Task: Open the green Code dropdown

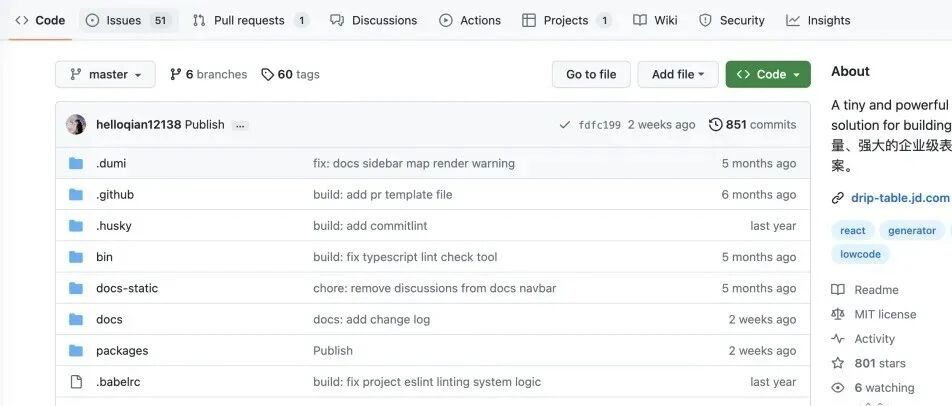Action: point(768,74)
